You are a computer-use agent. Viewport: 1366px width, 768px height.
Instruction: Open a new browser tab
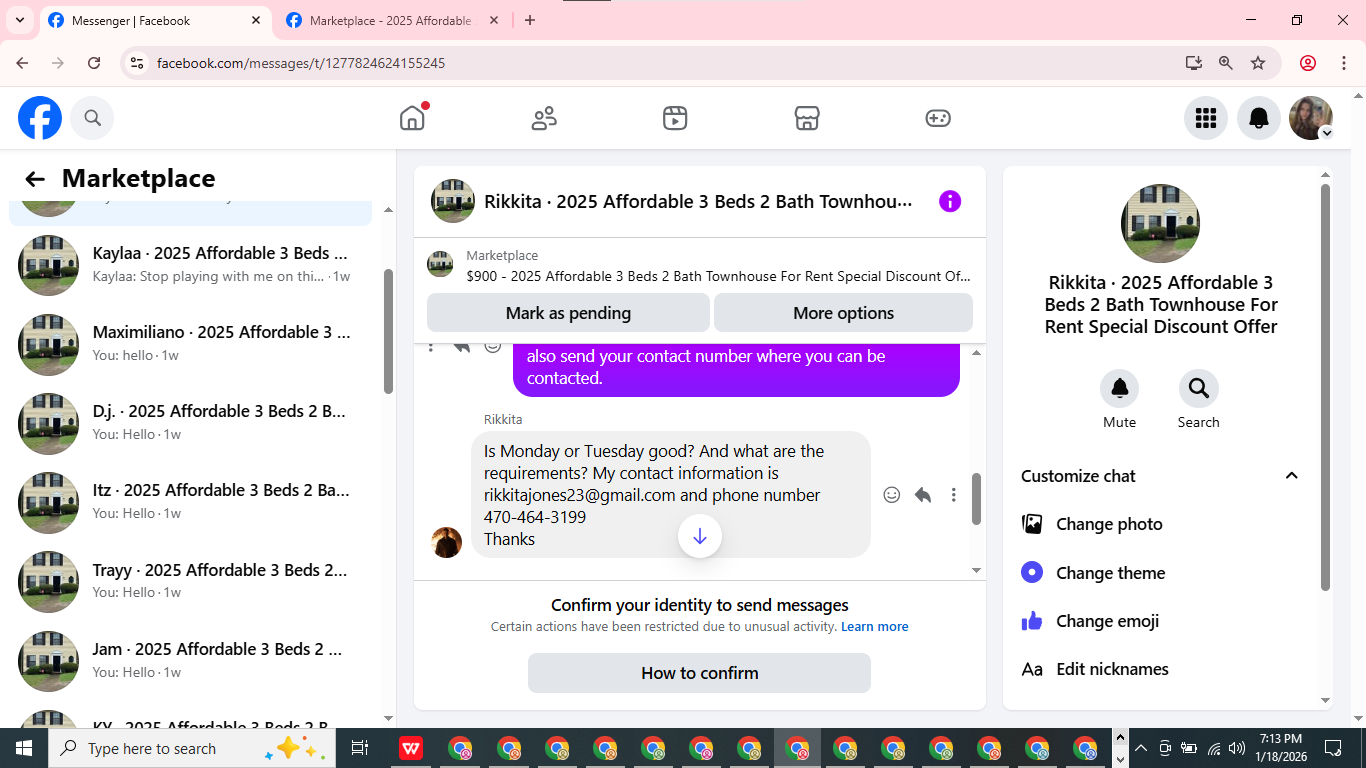[530, 20]
